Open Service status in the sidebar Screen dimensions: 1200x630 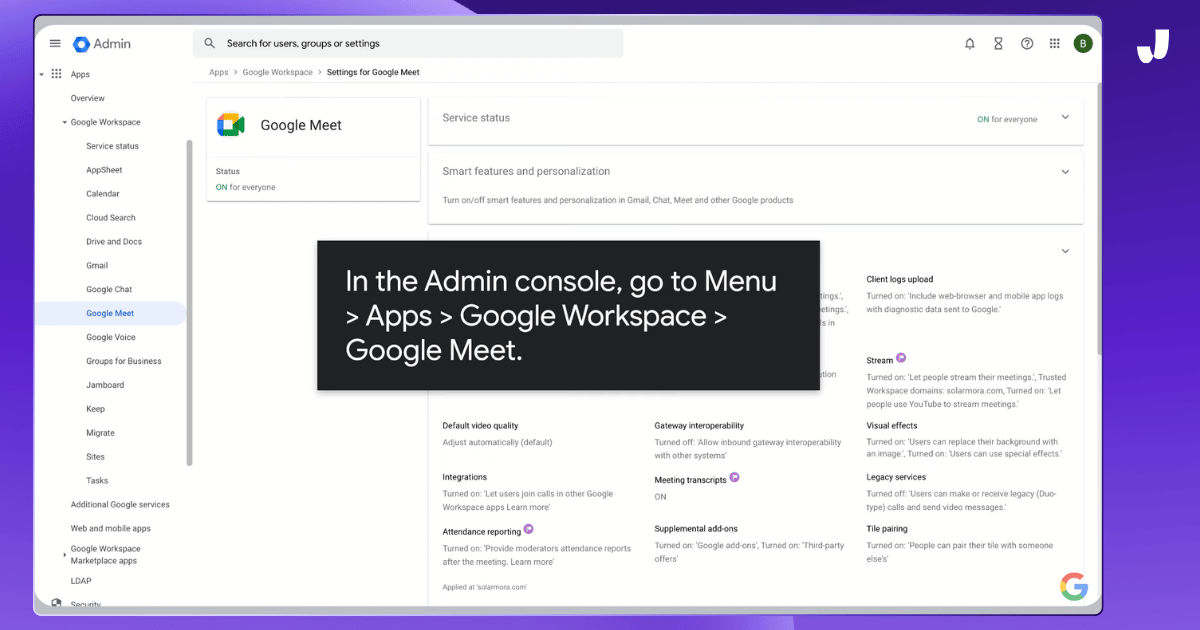click(112, 146)
